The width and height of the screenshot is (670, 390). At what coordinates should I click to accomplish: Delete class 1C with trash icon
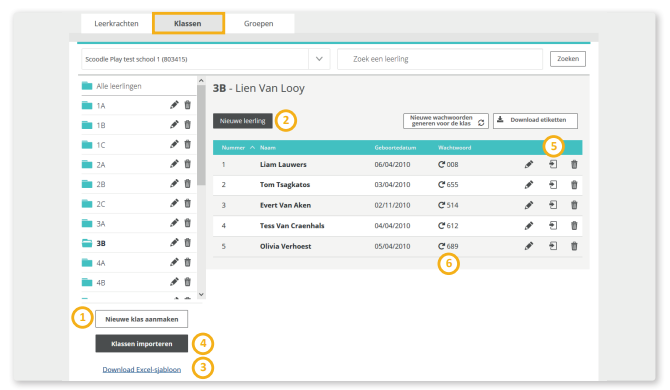(x=188, y=144)
